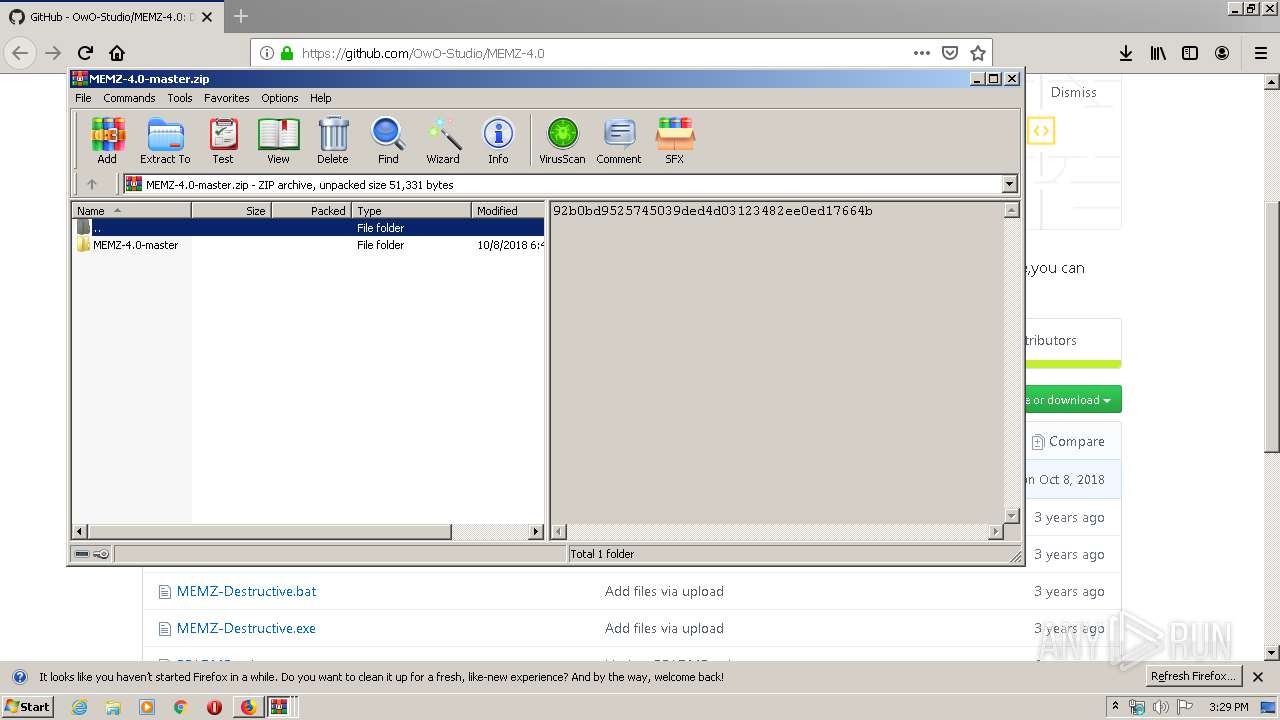Viewport: 1280px width, 720px height.
Task: Click the Comment toolbar icon
Action: coord(619,140)
